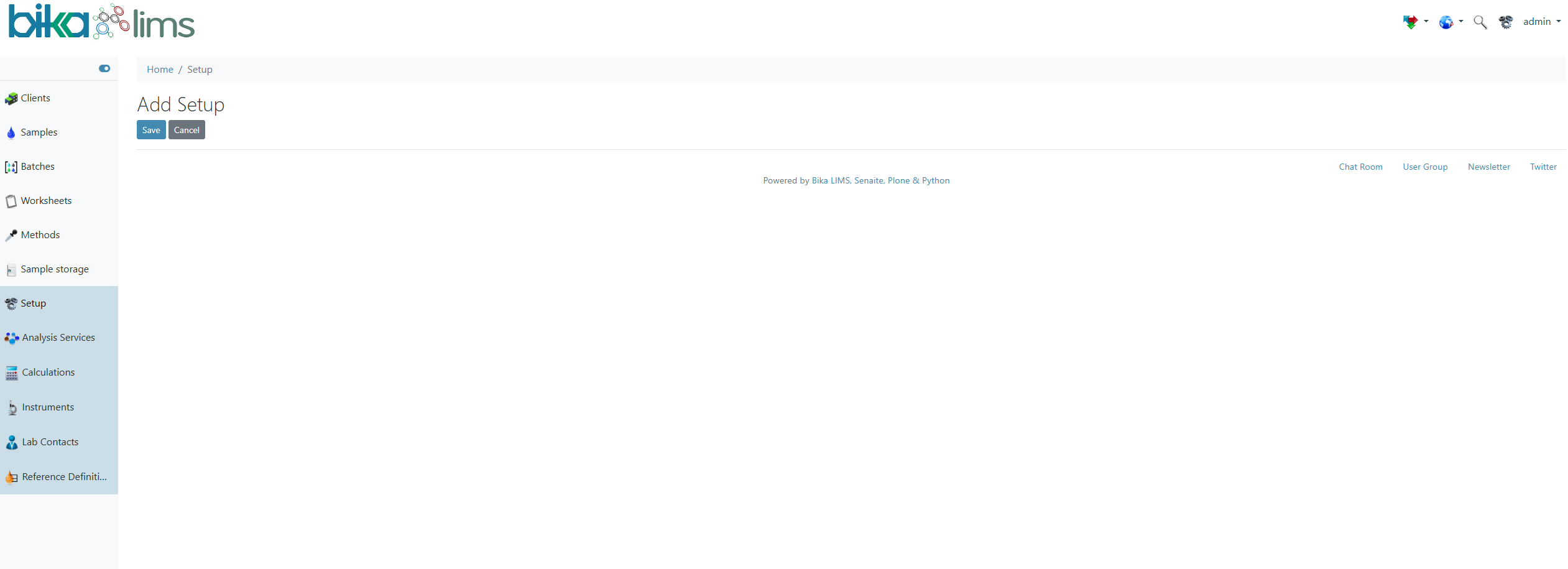Click the Samples water drop icon

[11, 133]
